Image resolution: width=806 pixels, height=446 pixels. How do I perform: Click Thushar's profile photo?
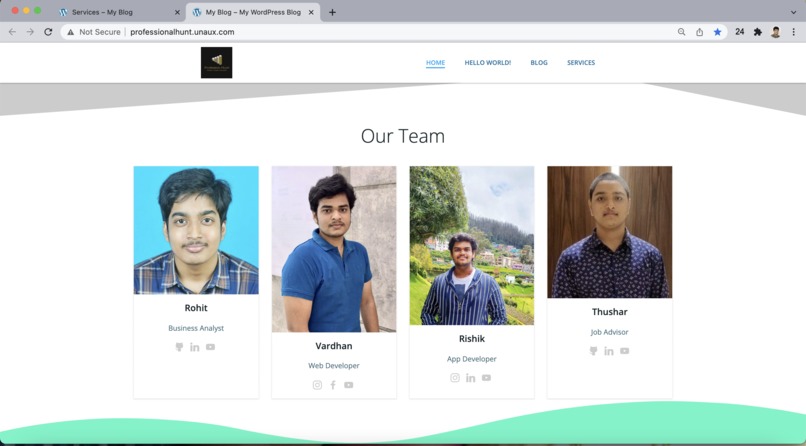[609, 232]
